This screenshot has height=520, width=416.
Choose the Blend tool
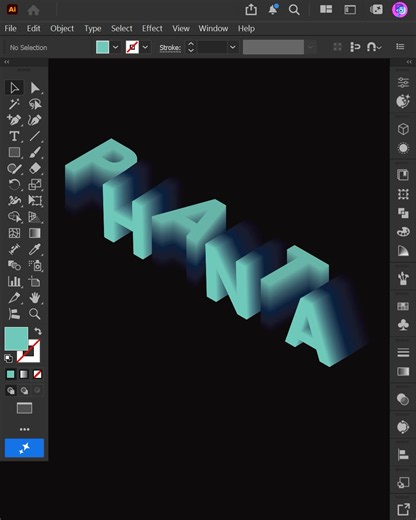[x=14, y=265]
